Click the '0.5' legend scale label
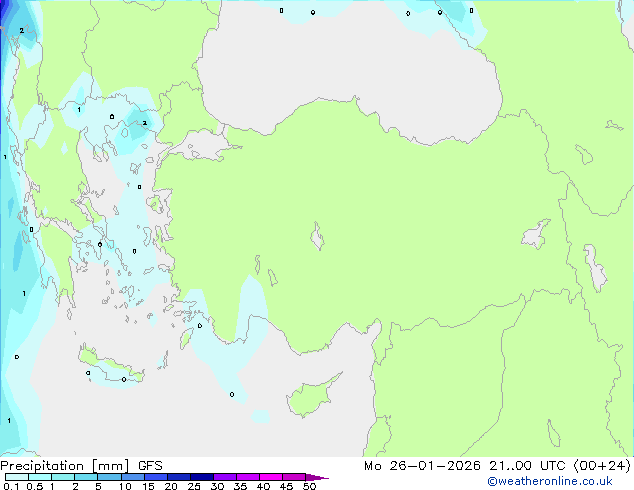Viewport: 634px width, 490px height. 34,486
